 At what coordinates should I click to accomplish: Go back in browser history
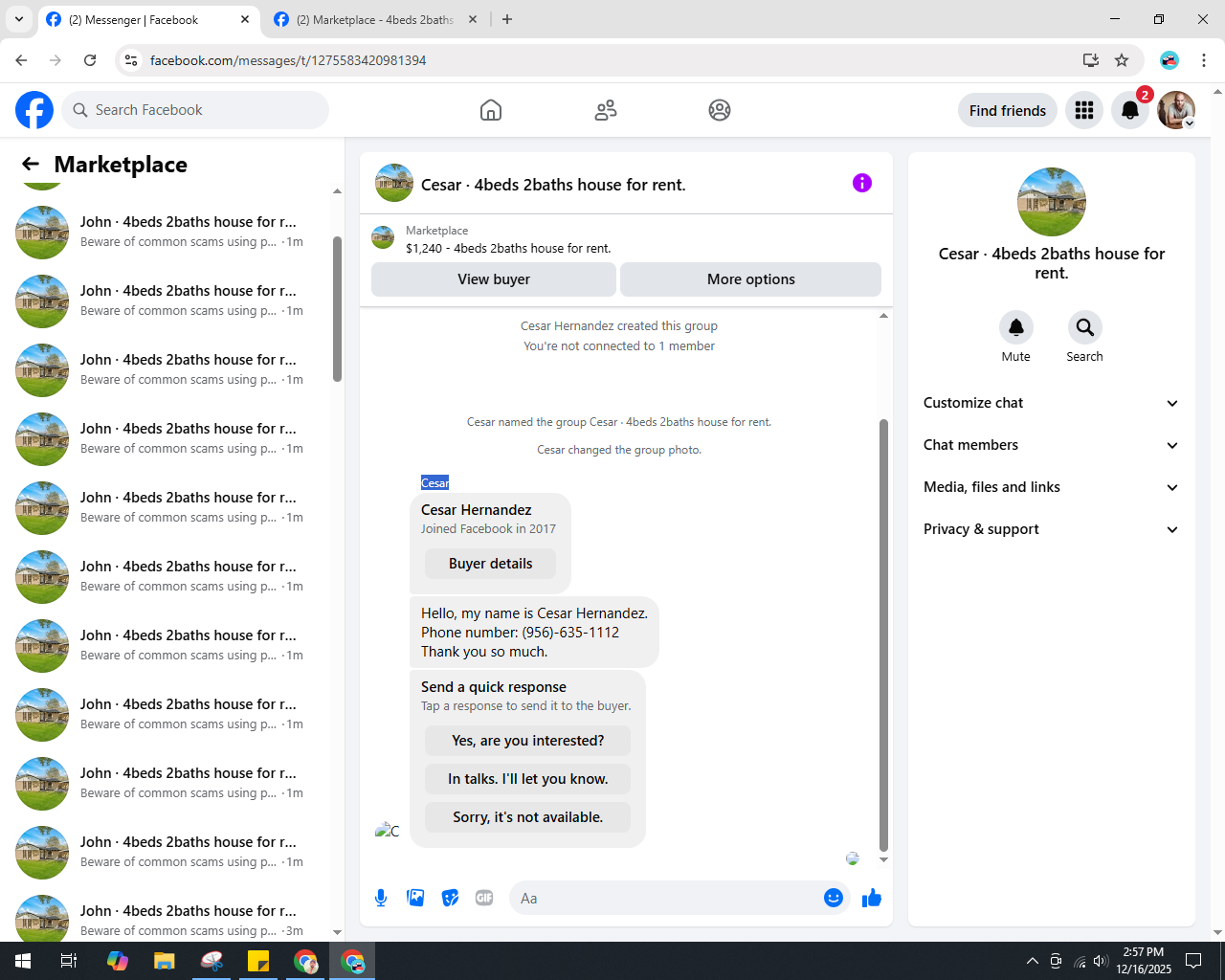click(x=21, y=60)
